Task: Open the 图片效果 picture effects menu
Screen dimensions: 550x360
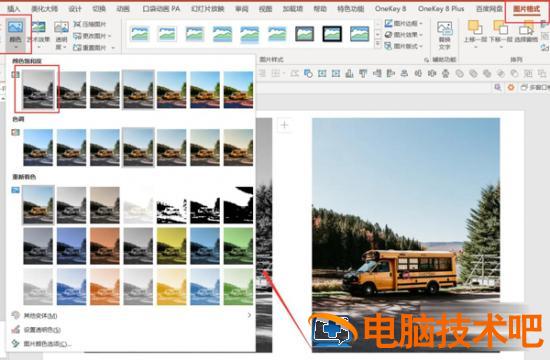Action: point(403,35)
